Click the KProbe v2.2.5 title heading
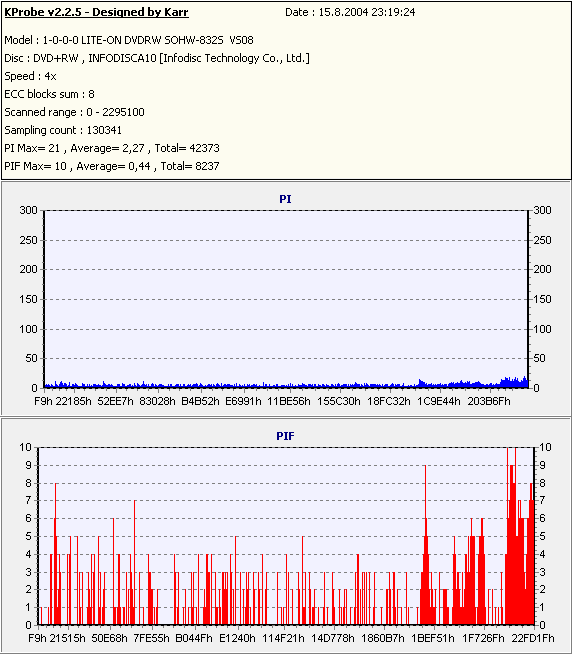Viewport: 572px width, 654px height. (x=96, y=13)
